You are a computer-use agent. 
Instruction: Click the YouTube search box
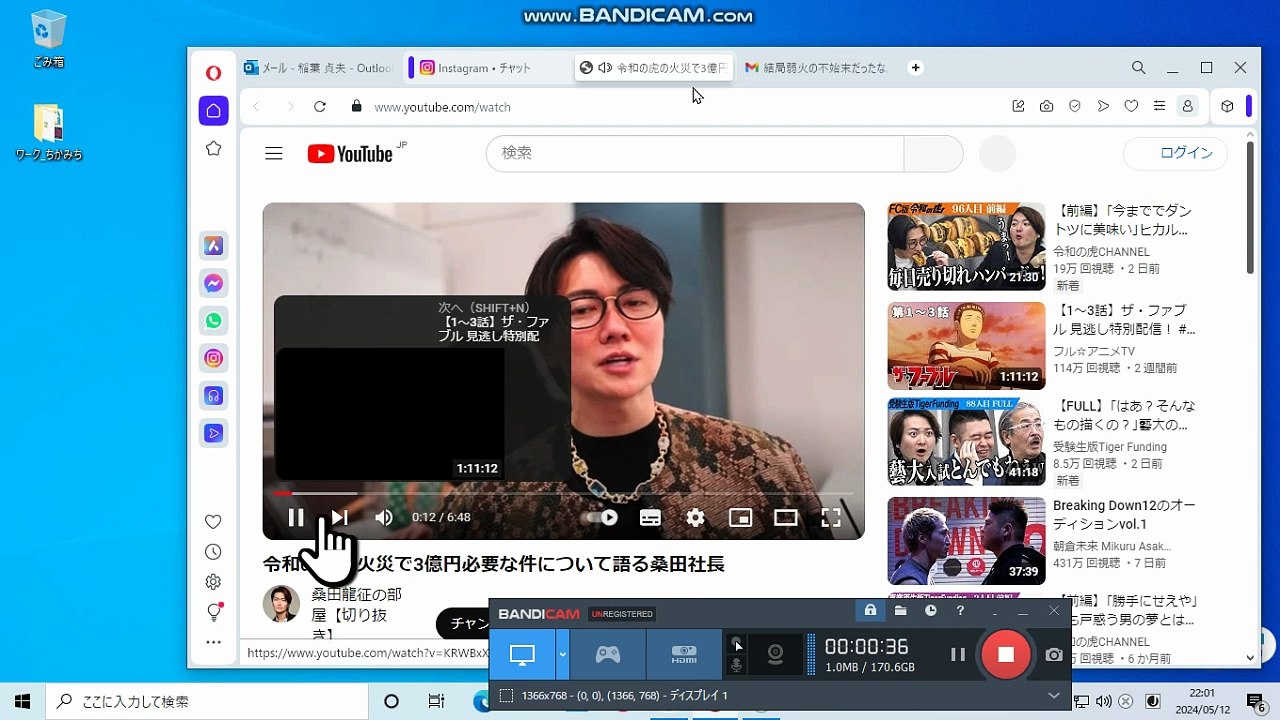click(695, 153)
